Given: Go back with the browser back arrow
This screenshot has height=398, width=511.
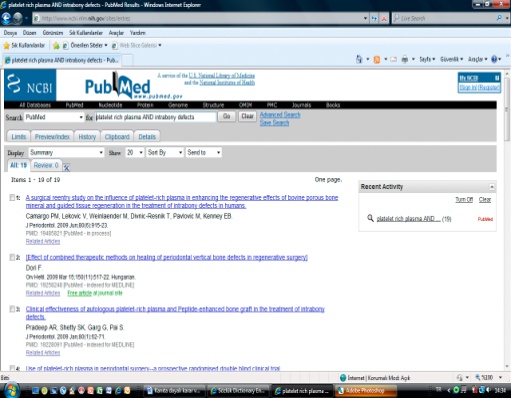Looking at the screenshot, I should point(6,18).
